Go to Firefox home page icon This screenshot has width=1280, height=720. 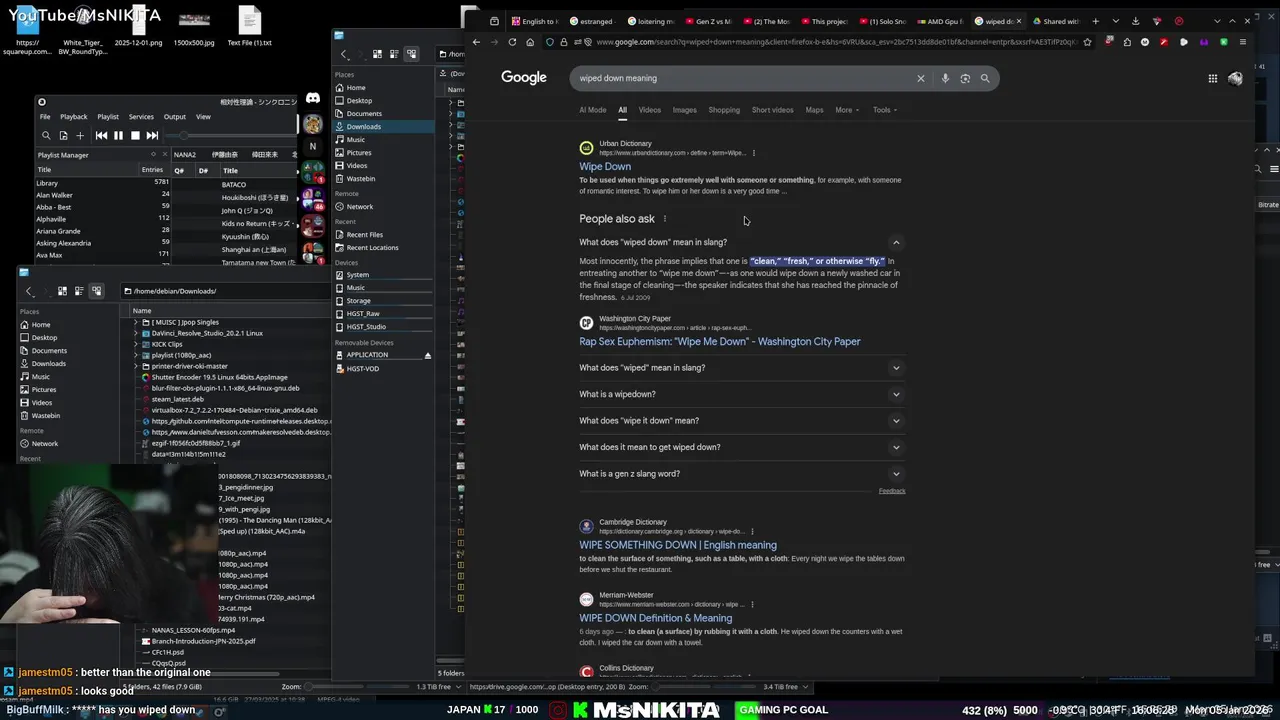(530, 42)
